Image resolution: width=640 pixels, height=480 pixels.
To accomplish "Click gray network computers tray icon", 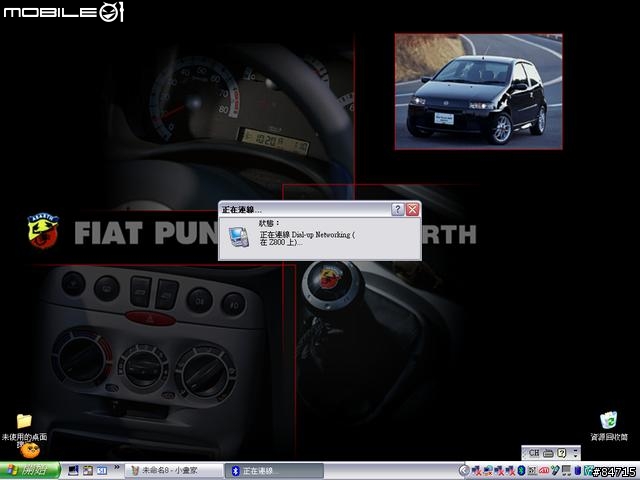I will click(567, 471).
